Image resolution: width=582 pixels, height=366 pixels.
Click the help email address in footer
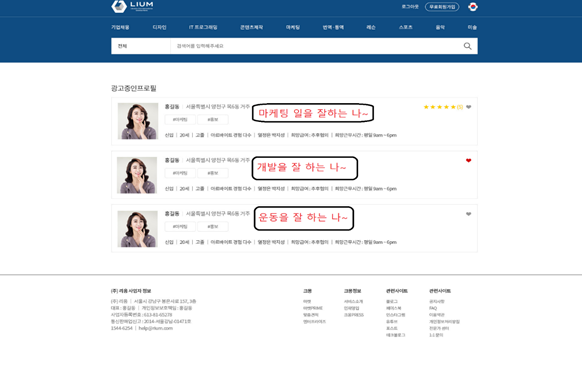coord(156,328)
